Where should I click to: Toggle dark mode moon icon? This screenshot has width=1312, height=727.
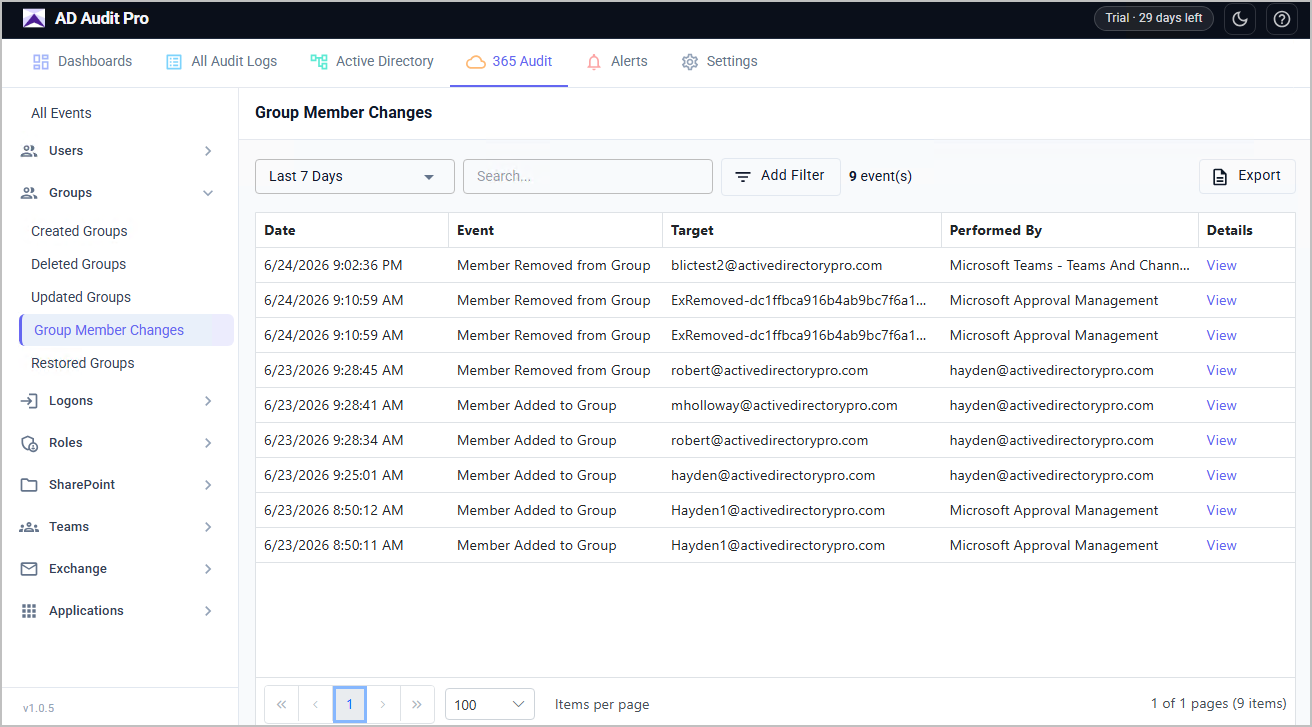pos(1240,19)
